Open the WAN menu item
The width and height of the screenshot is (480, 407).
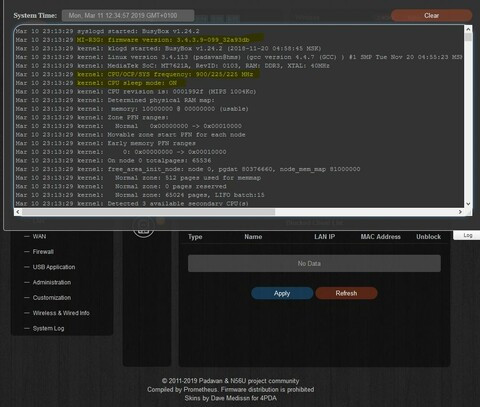click(39, 236)
